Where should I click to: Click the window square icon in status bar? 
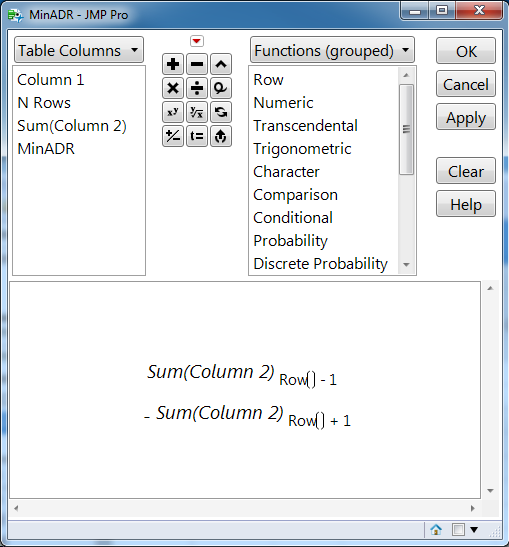(x=458, y=530)
